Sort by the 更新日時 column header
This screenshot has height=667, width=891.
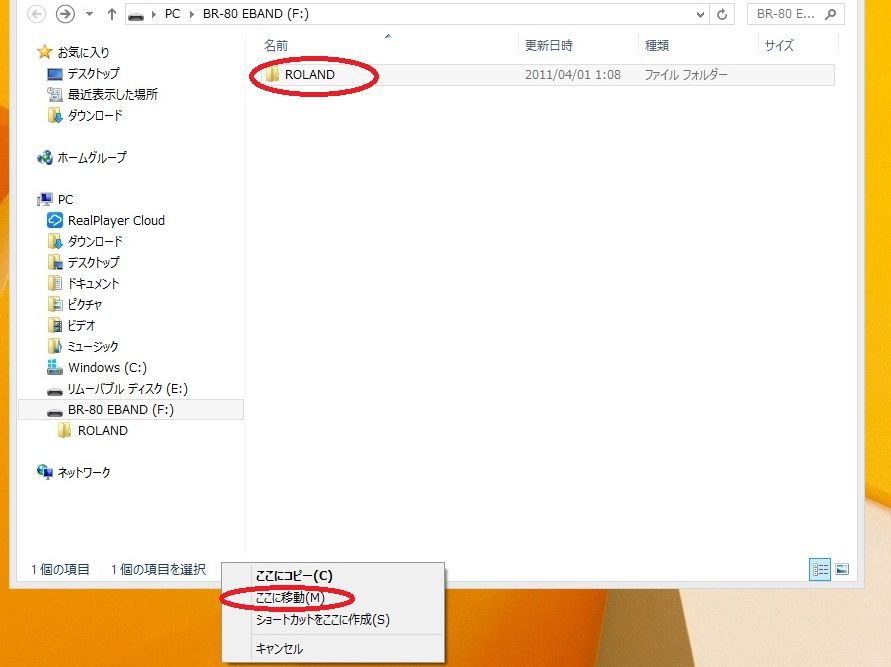[548, 45]
